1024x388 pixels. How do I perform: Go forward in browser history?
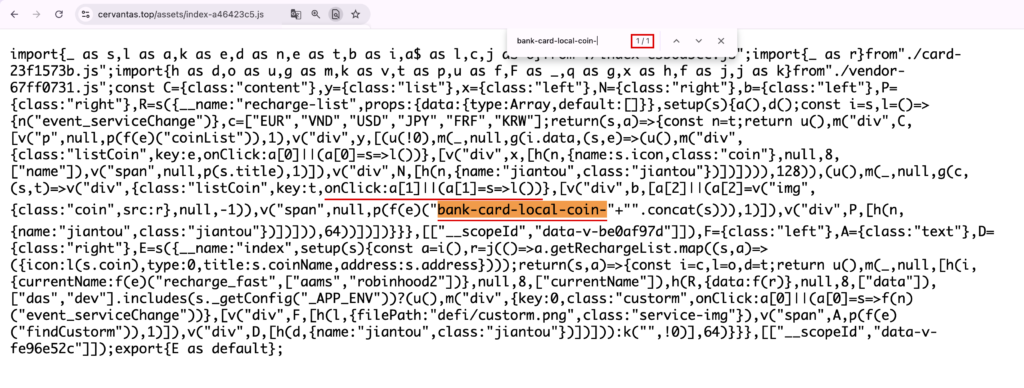tap(37, 14)
